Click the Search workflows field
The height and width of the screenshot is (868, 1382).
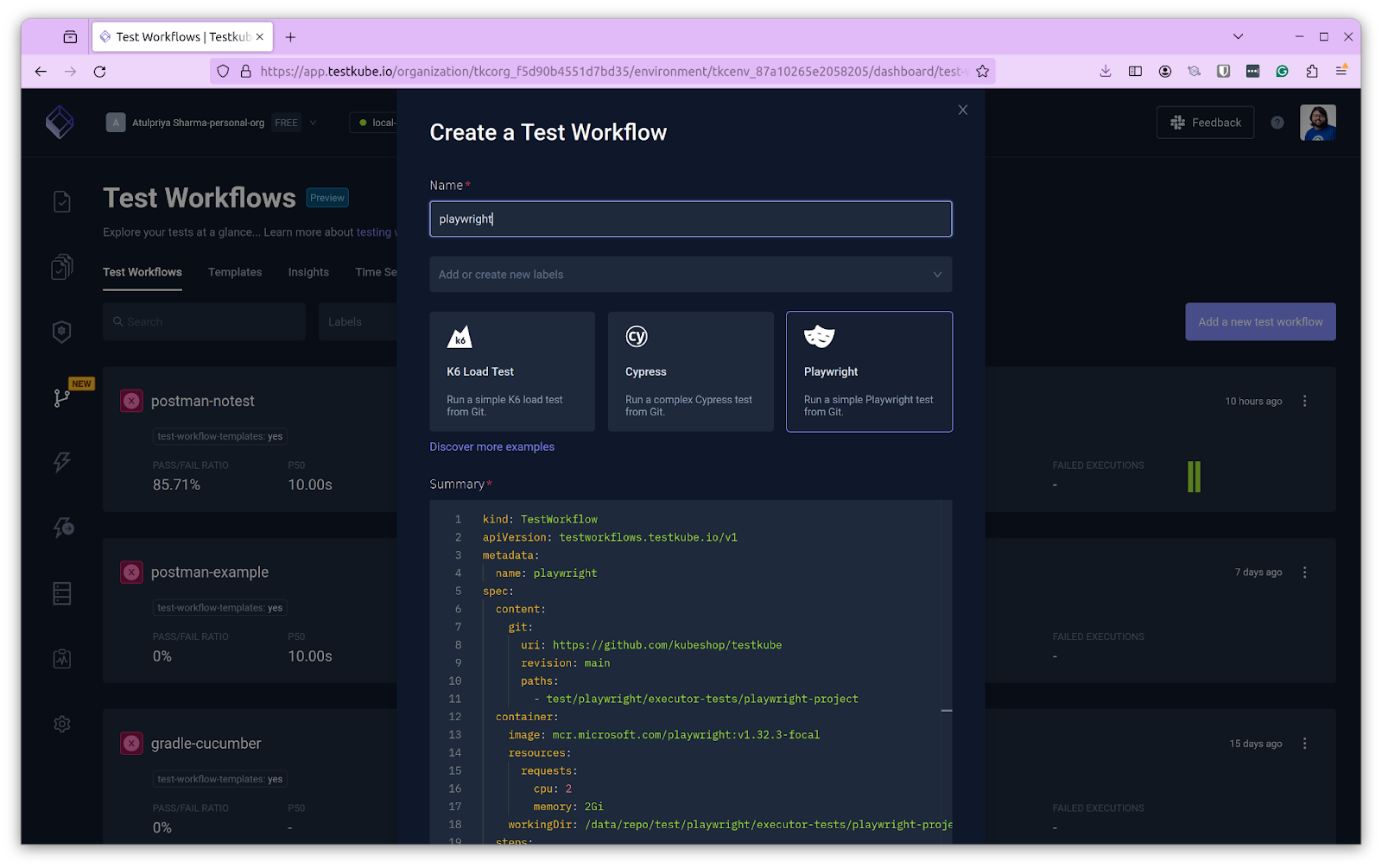[204, 321]
